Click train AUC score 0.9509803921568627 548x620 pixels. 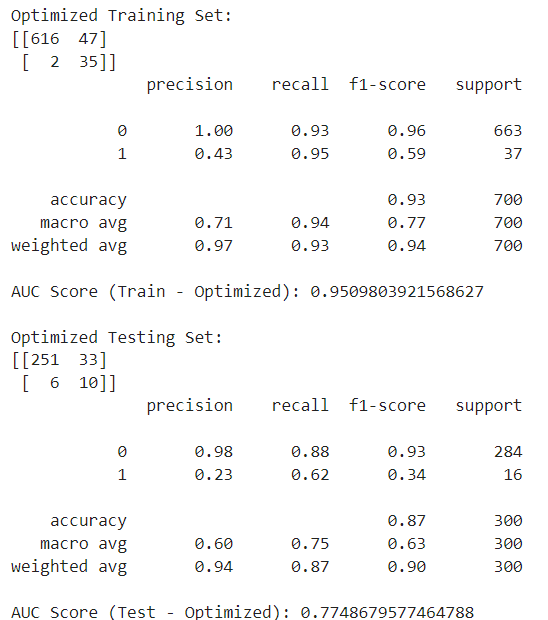coord(397,292)
